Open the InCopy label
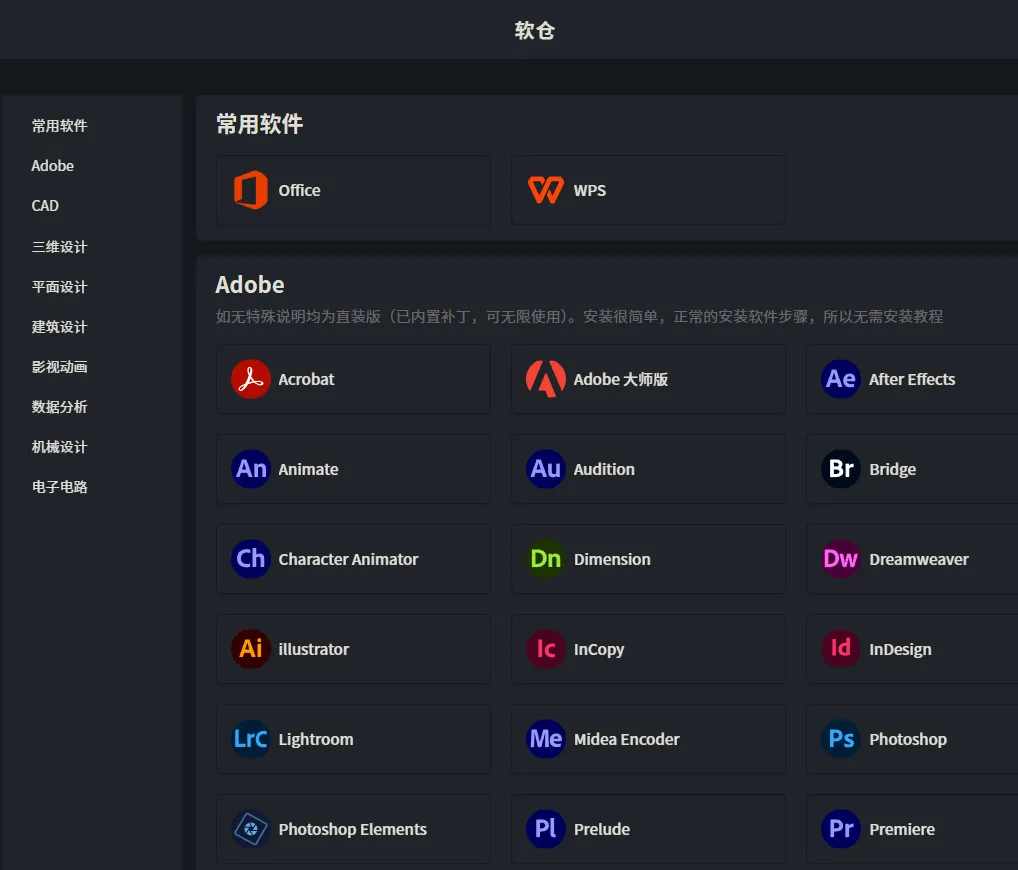 (599, 649)
